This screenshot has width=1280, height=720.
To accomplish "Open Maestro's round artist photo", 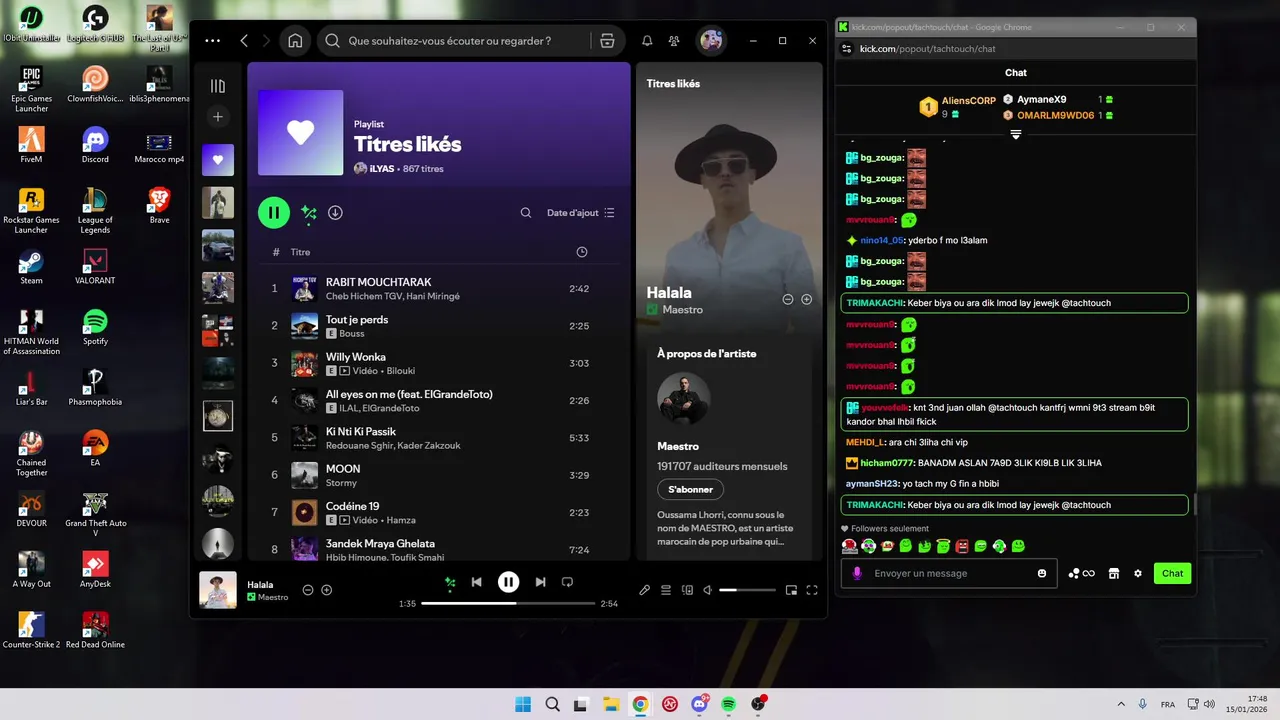I will (x=684, y=399).
